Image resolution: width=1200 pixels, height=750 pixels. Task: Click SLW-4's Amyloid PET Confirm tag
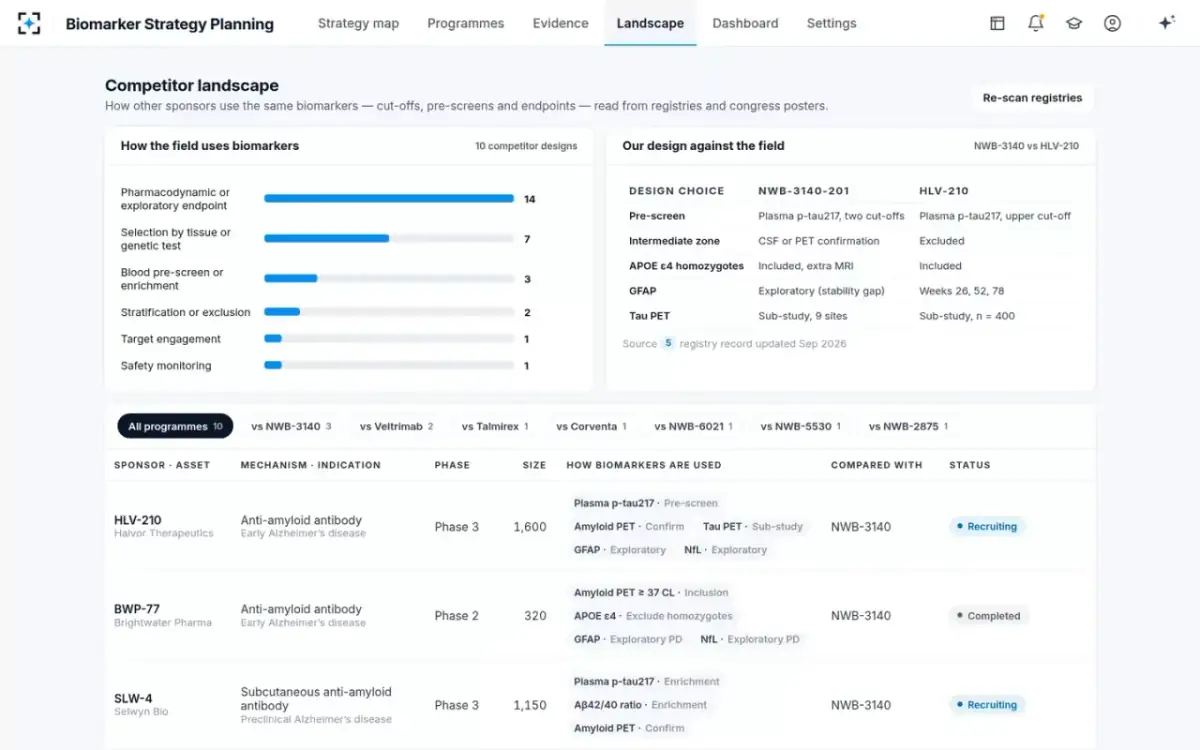(x=629, y=728)
